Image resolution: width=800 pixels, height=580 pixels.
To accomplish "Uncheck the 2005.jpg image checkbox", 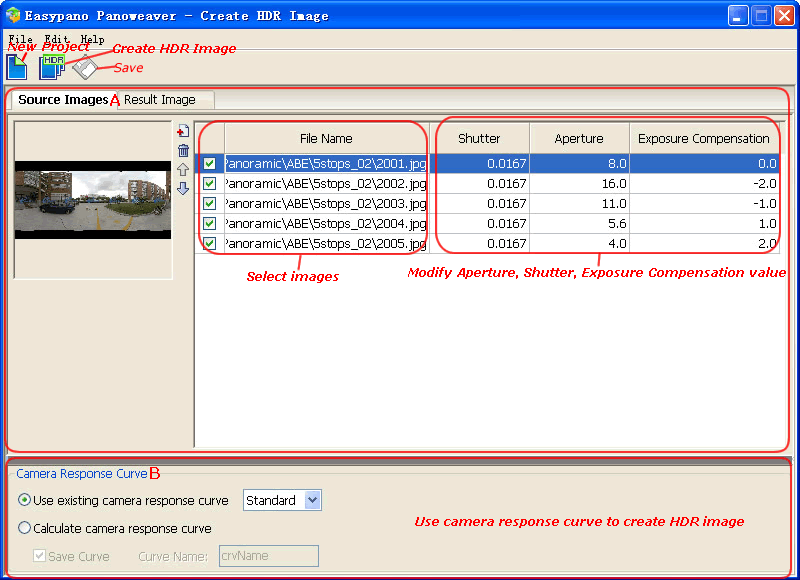I will [209, 243].
